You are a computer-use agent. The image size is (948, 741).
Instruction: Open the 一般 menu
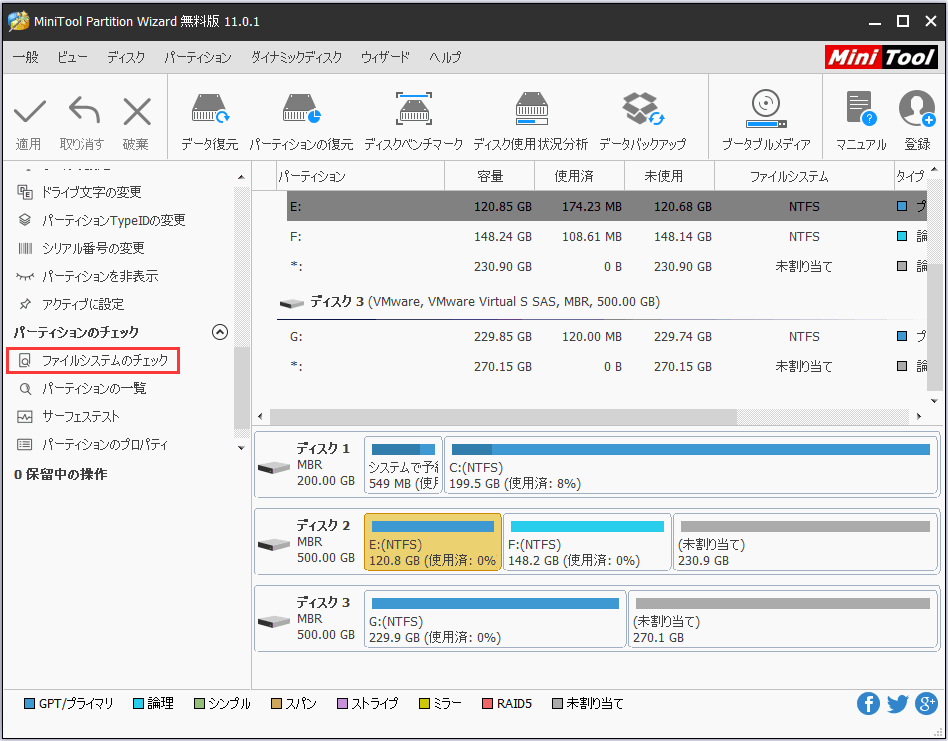tap(26, 57)
